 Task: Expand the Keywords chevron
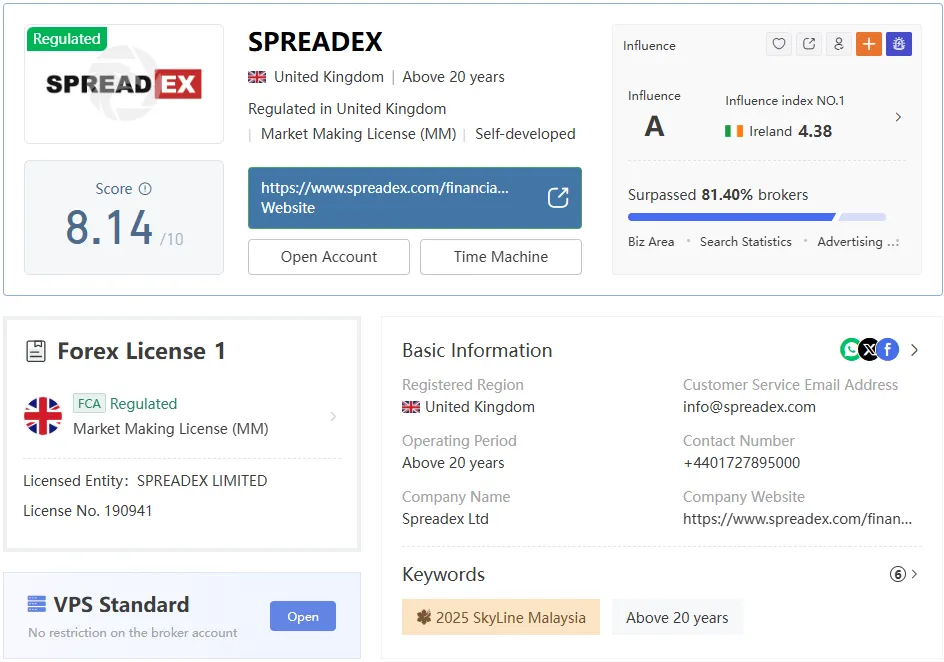(914, 574)
